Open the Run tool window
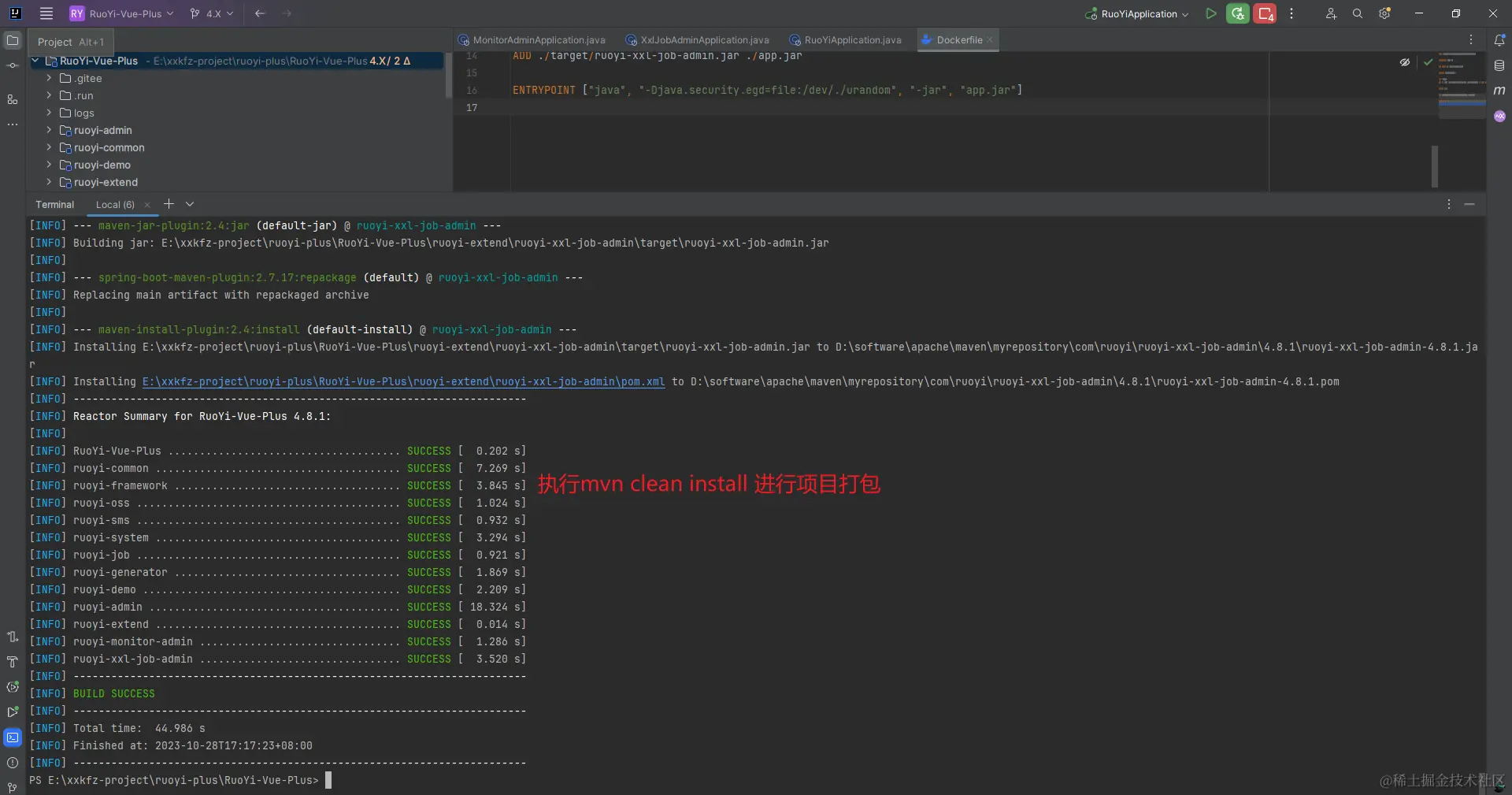Image resolution: width=1512 pixels, height=795 pixels. [13, 712]
